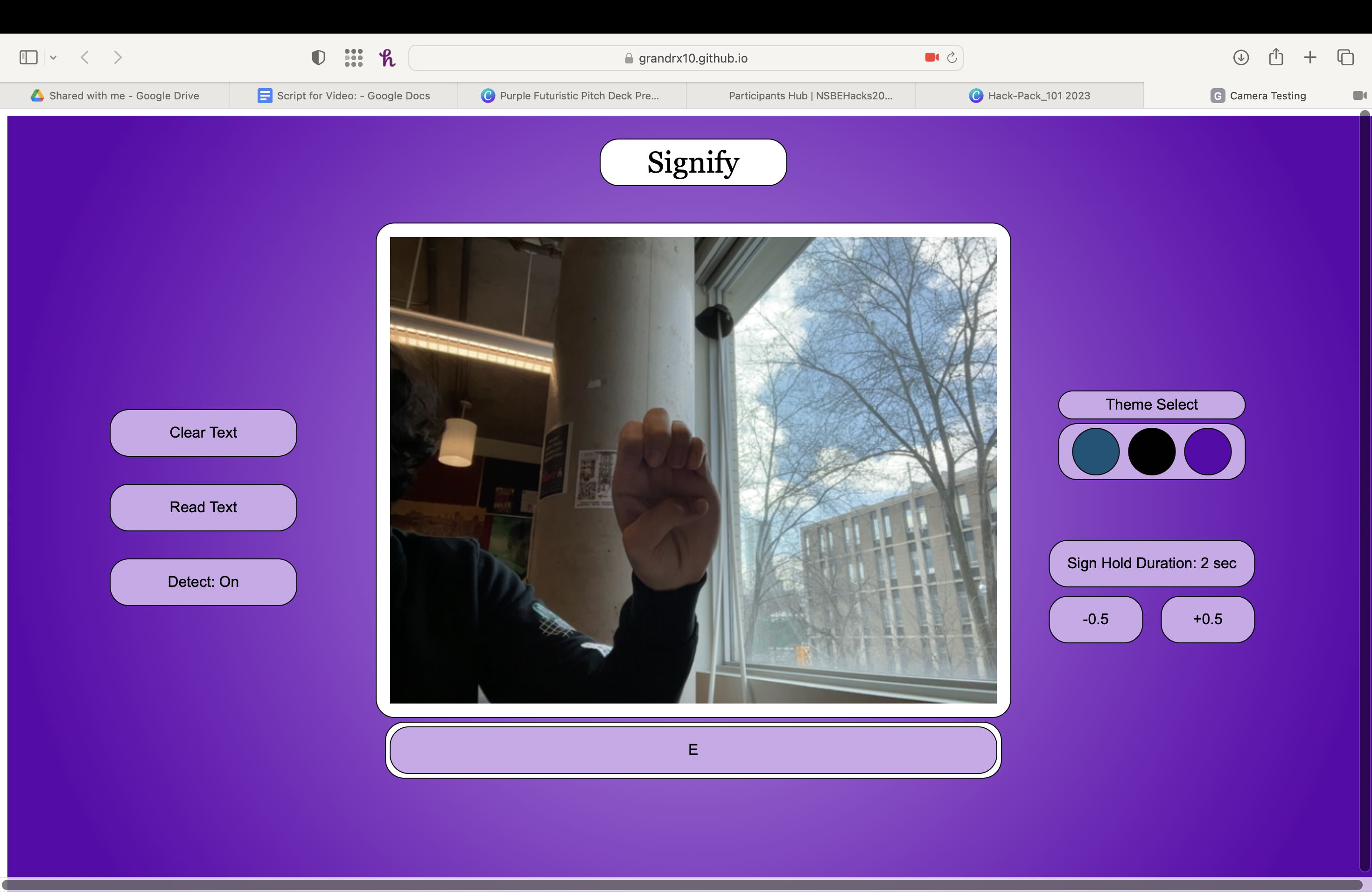
Task: Show tab overview
Action: pyautogui.click(x=1345, y=58)
